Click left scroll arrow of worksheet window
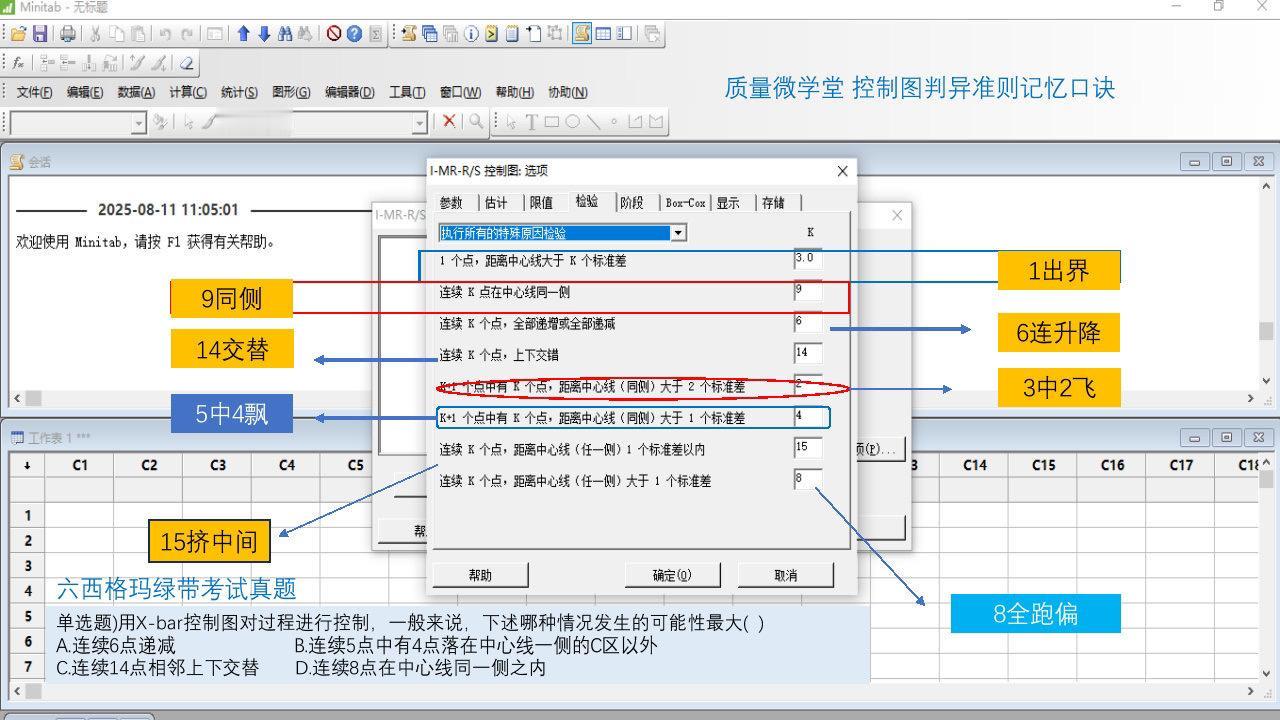 18,691
